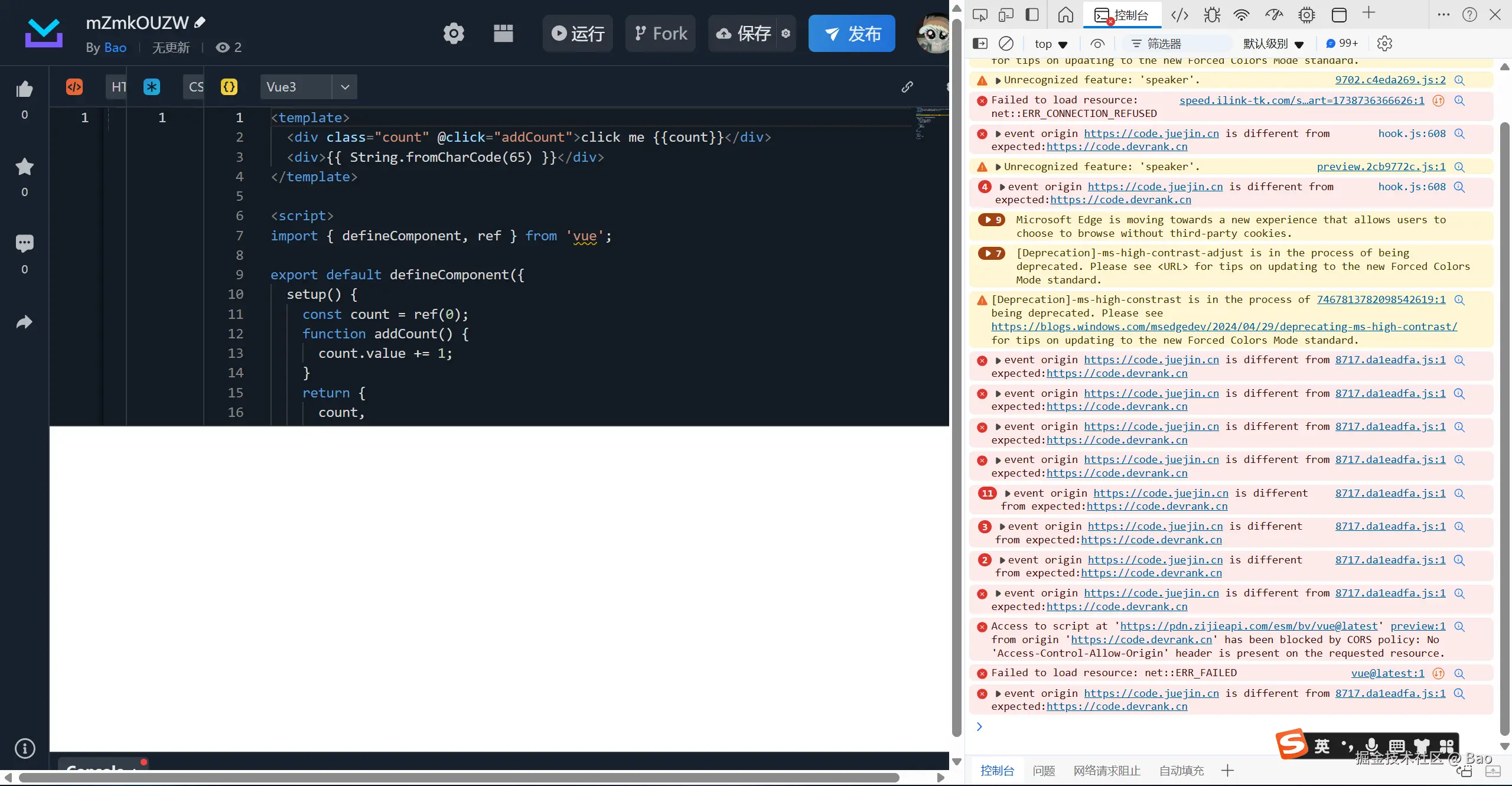Open the Vue3 framework dropdown
Screen dimensions: 1512x786
click(345, 87)
